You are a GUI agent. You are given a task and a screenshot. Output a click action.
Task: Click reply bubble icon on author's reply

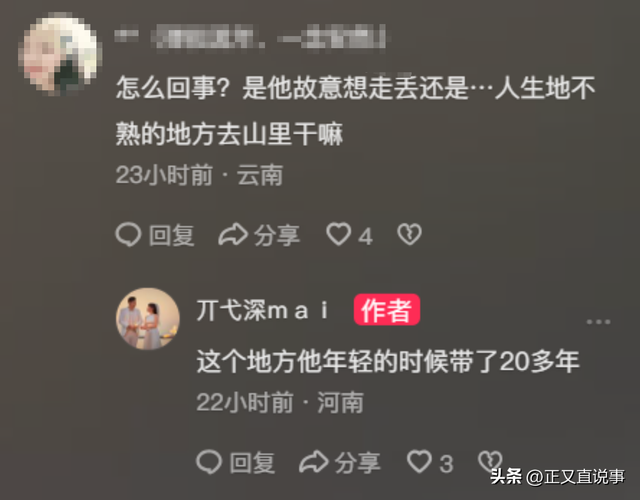[209, 462]
